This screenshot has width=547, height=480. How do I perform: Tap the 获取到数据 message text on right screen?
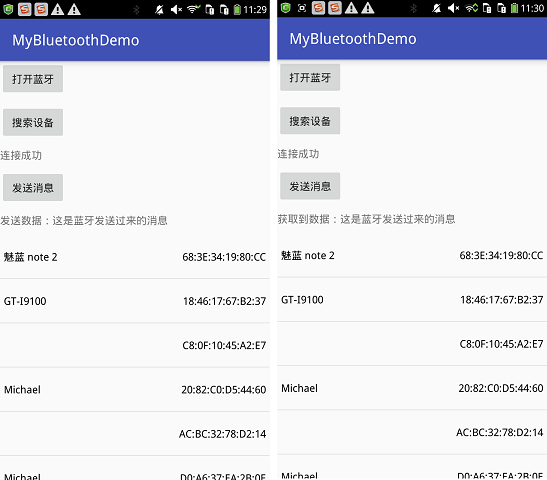[x=366, y=219]
